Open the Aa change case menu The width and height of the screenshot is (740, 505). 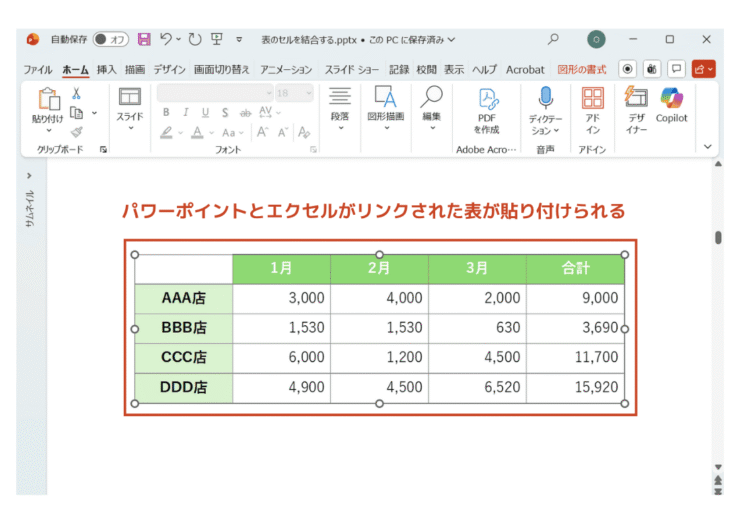pos(233,133)
